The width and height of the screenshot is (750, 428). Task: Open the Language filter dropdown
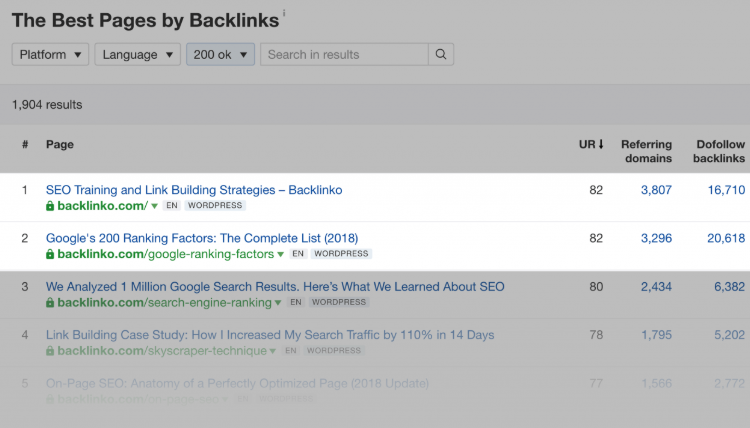[137, 55]
